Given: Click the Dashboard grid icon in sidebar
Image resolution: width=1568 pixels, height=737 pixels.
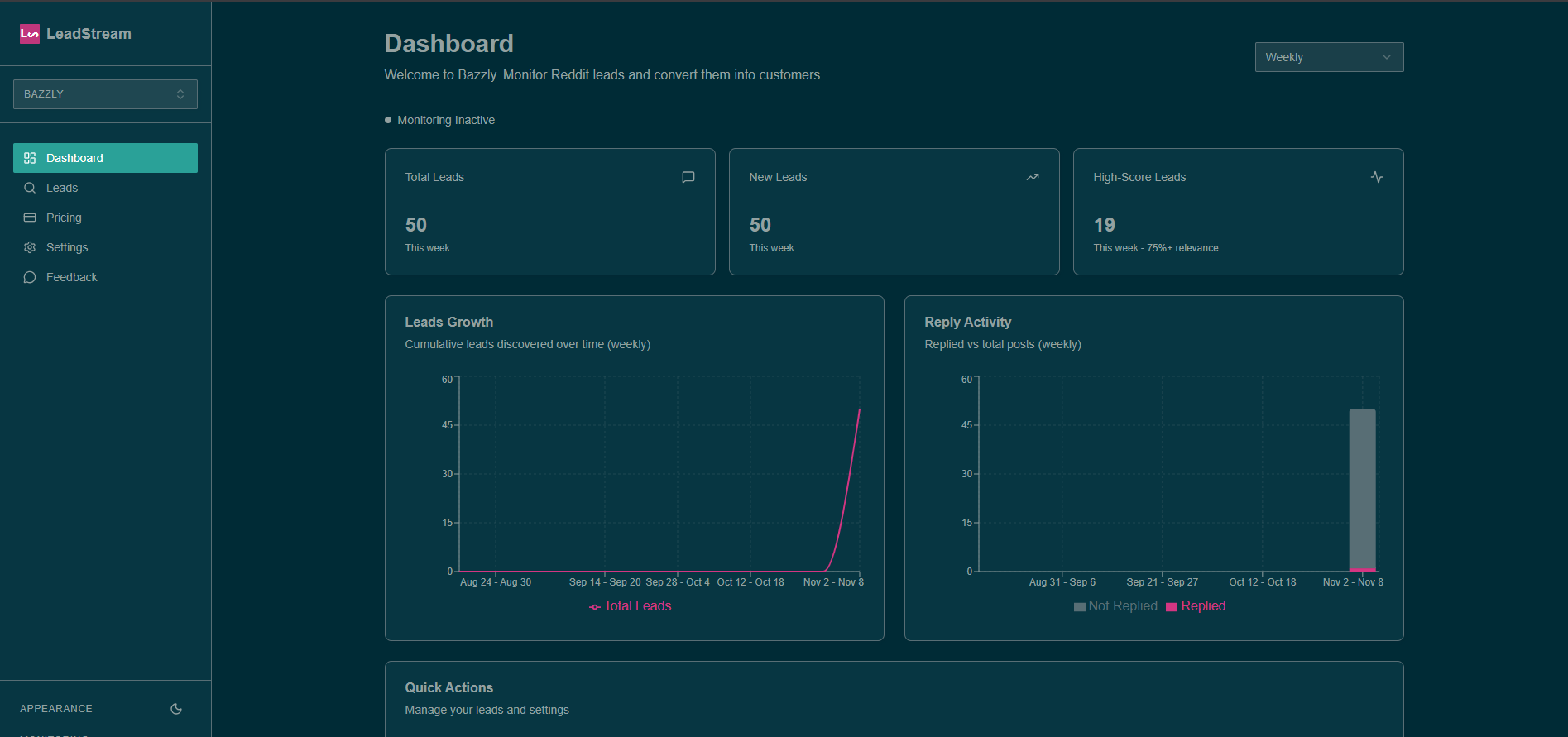Looking at the screenshot, I should (x=30, y=158).
